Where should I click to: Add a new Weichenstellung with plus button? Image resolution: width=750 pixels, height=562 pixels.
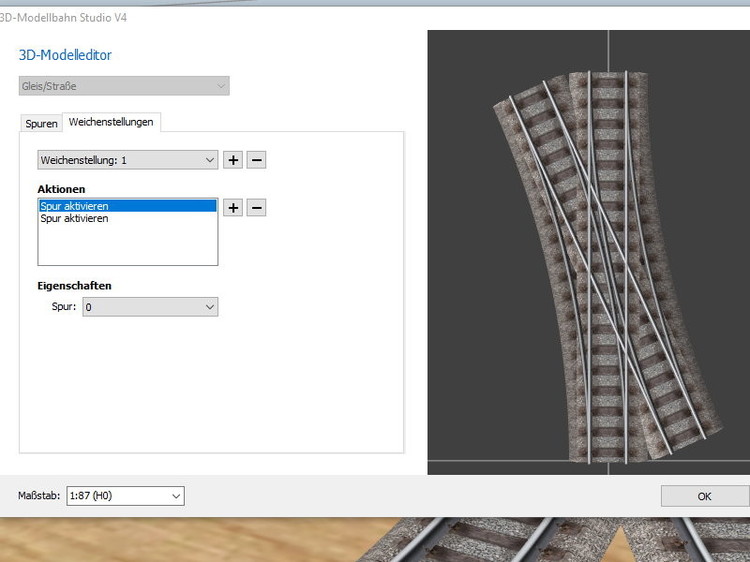[x=233, y=160]
